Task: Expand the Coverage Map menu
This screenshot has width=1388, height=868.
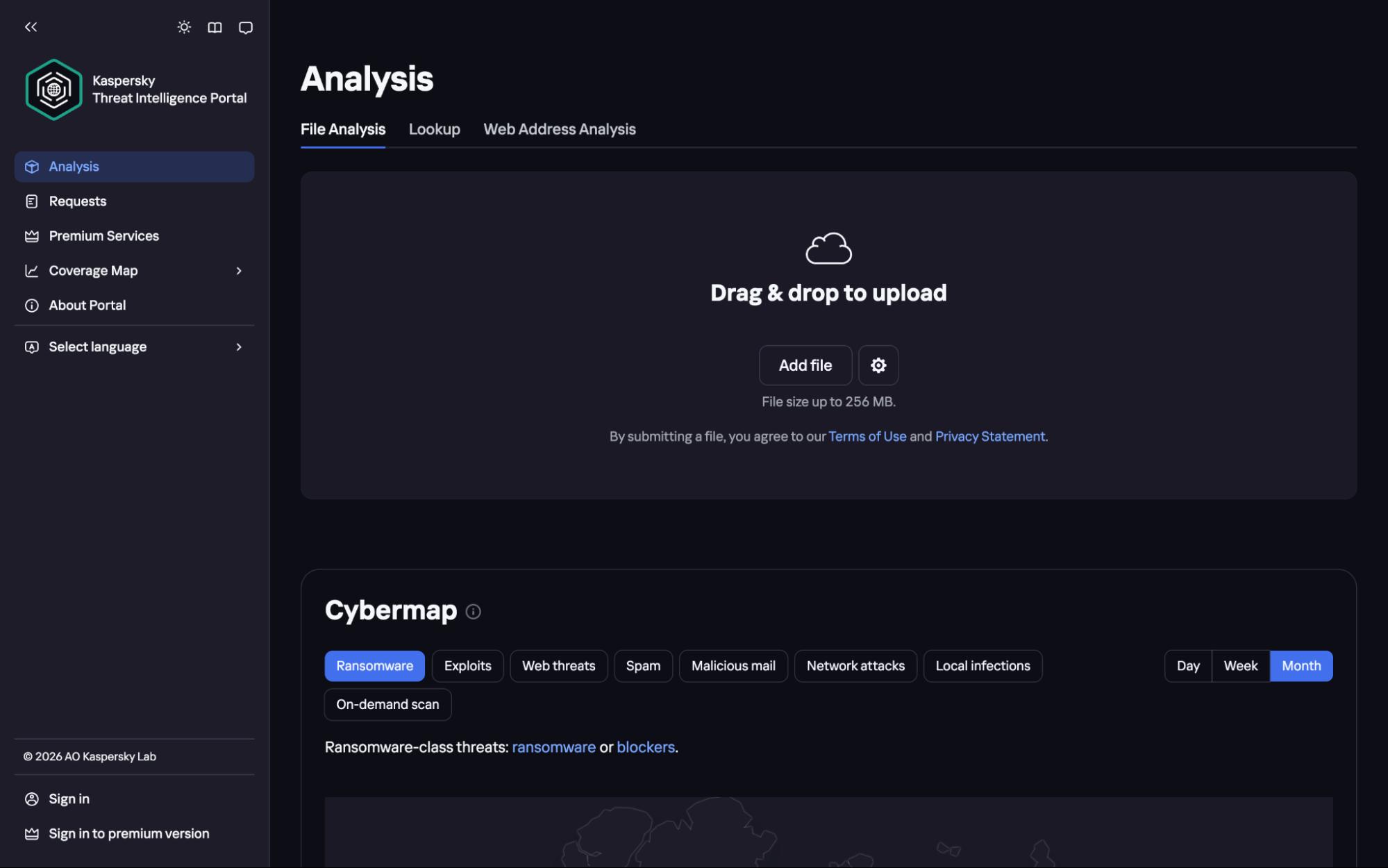Action: [93, 270]
